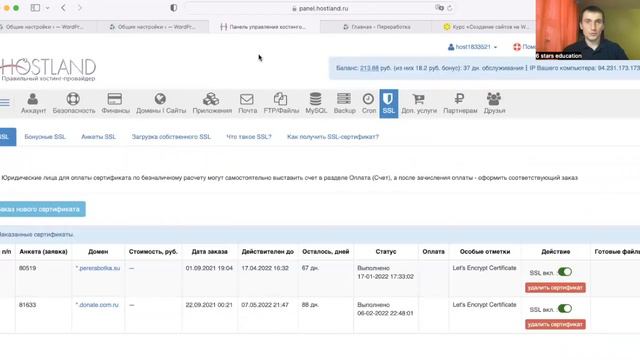Viewport: 640px width, 360px height.
Task: Expand Safari sidebar options chevron
Action: click(x=48, y=8)
